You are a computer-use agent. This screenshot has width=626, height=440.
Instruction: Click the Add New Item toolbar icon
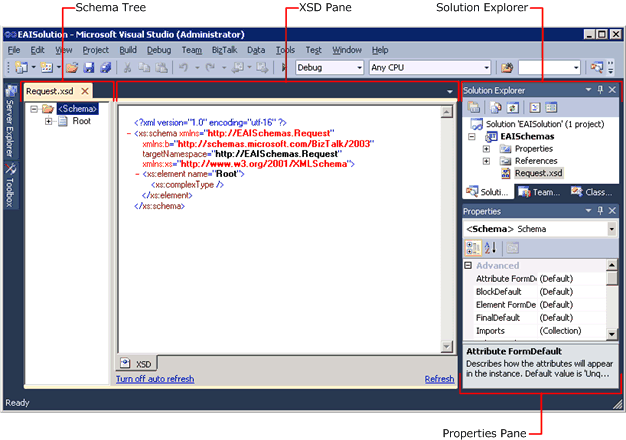tap(47, 67)
